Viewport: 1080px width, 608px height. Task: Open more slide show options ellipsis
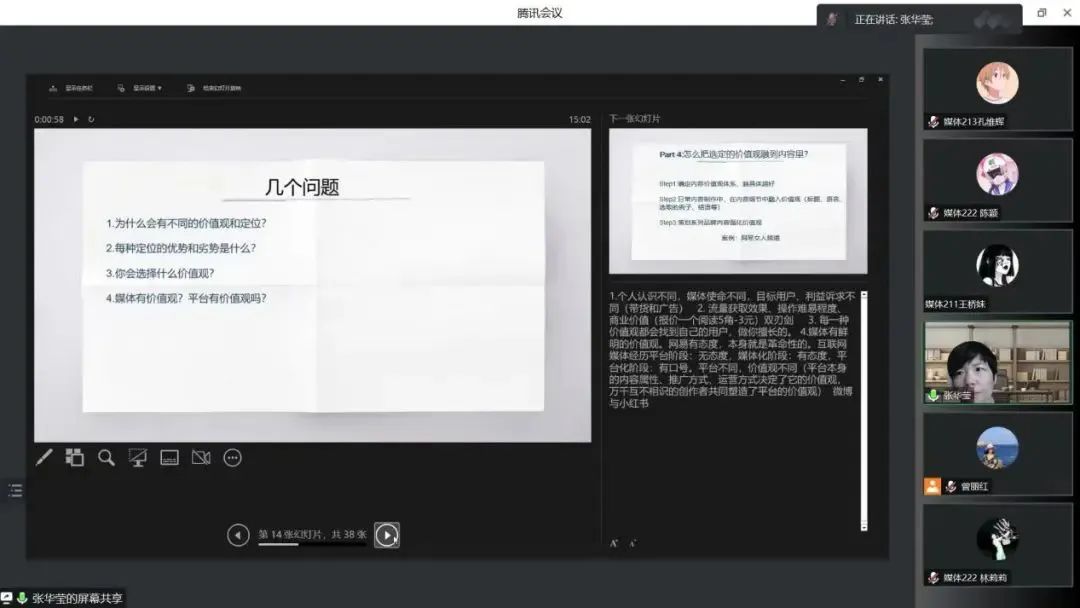point(233,458)
